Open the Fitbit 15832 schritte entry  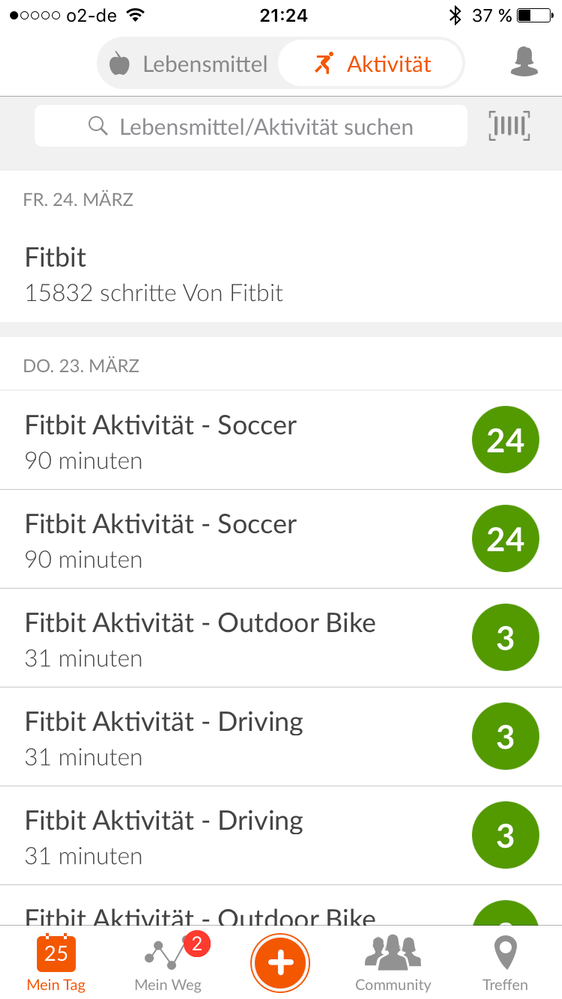[281, 275]
